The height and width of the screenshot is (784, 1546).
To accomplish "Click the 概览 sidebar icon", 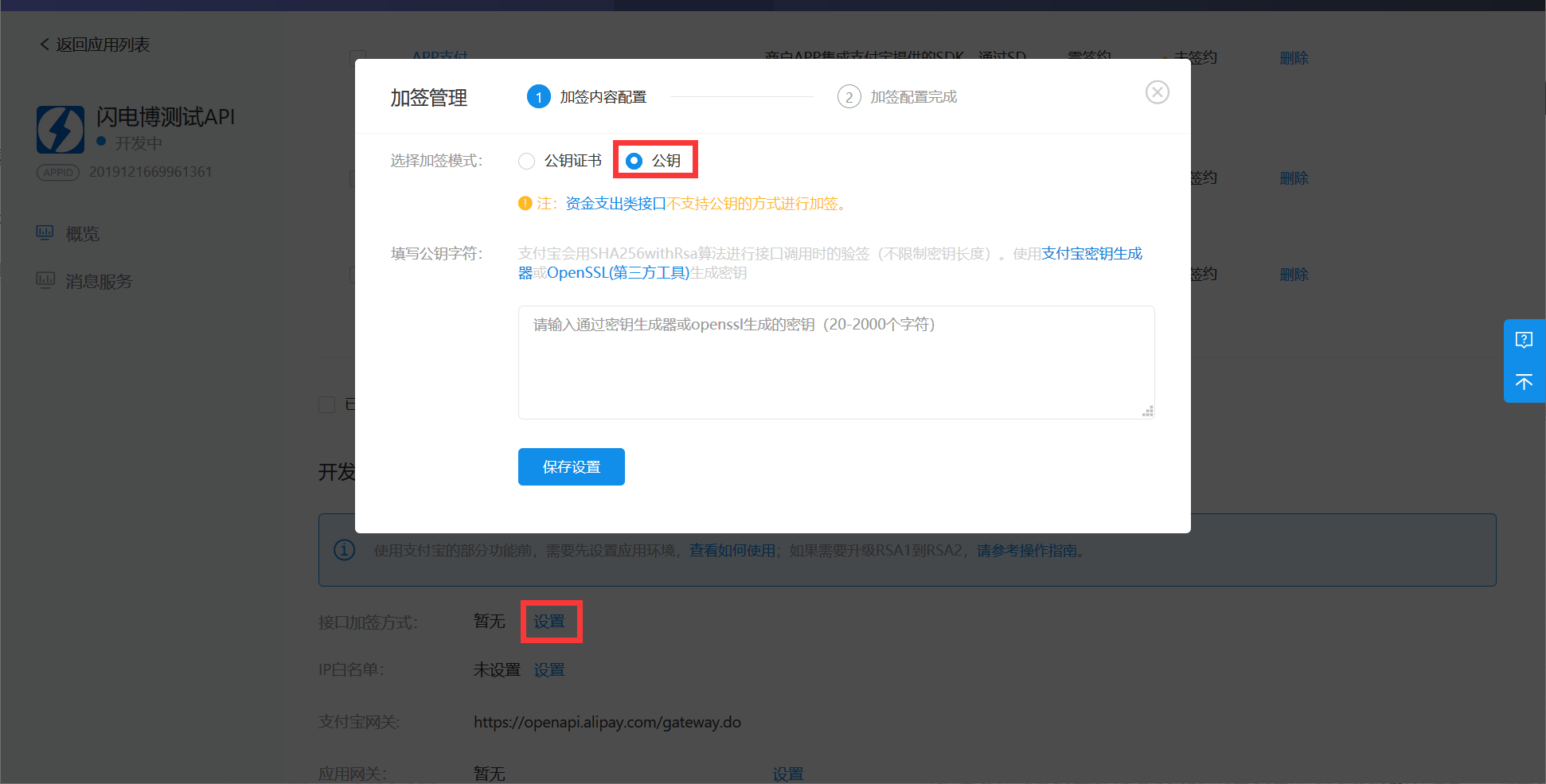I will 45,232.
